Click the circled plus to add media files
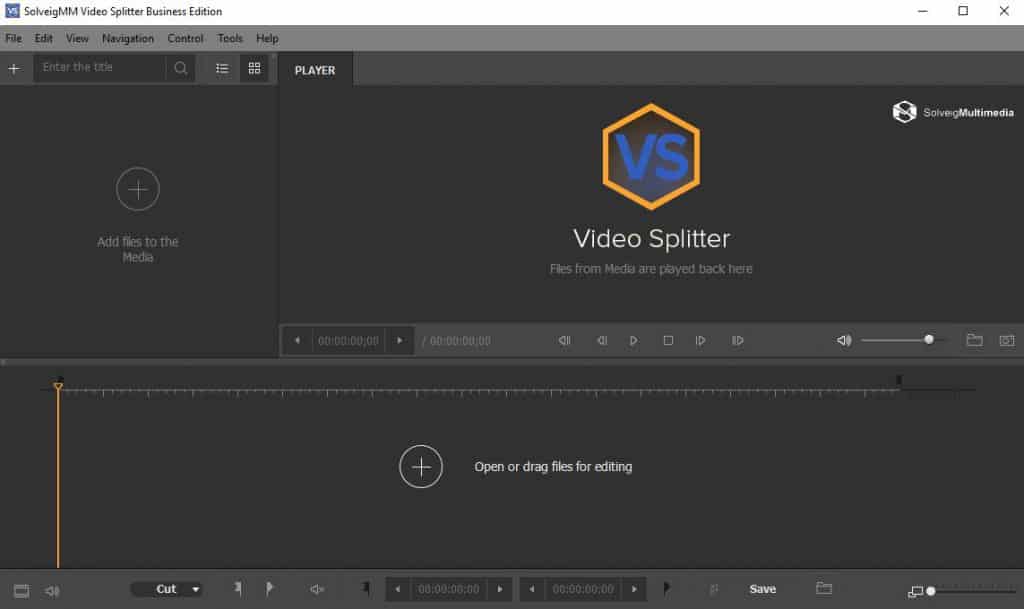 tap(138, 189)
